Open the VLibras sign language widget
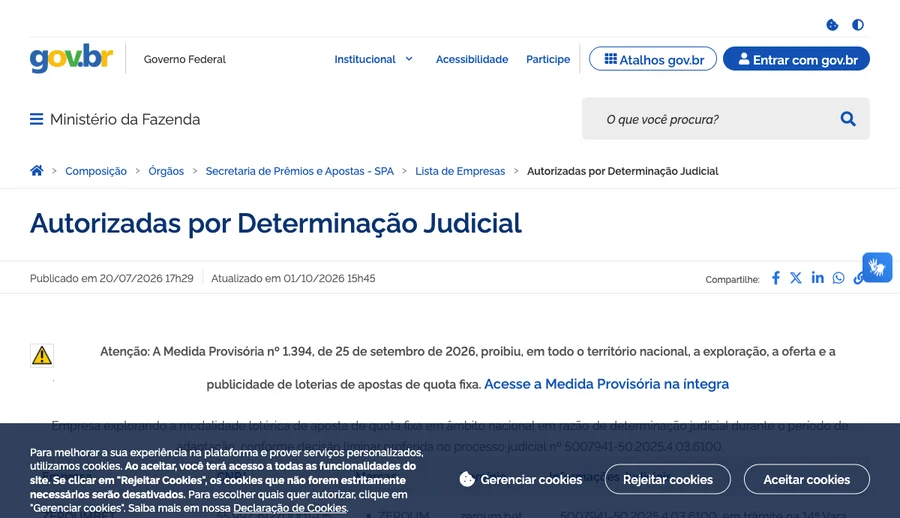Image resolution: width=900 pixels, height=518 pixels. (877, 268)
